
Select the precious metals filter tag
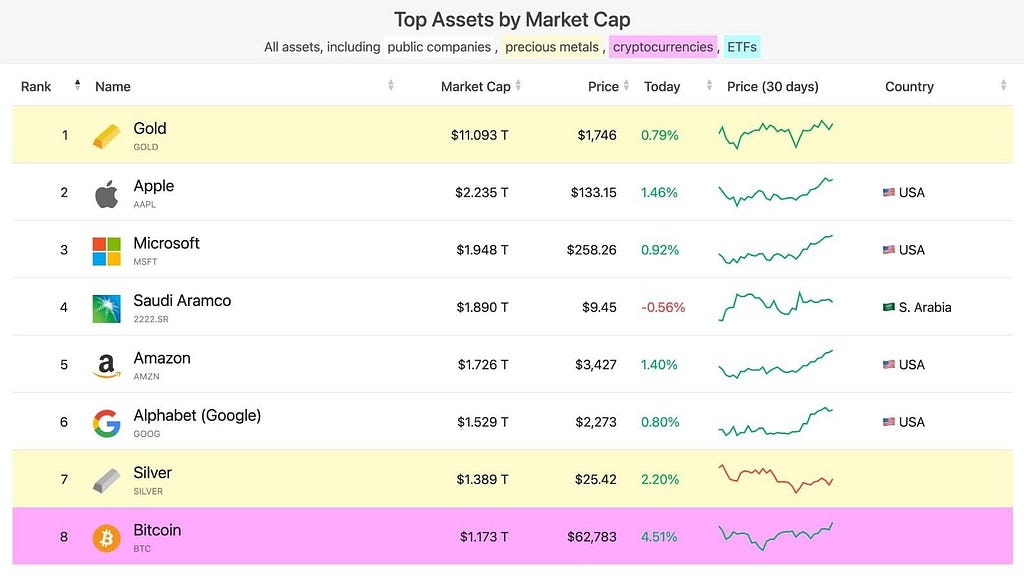(x=552, y=47)
